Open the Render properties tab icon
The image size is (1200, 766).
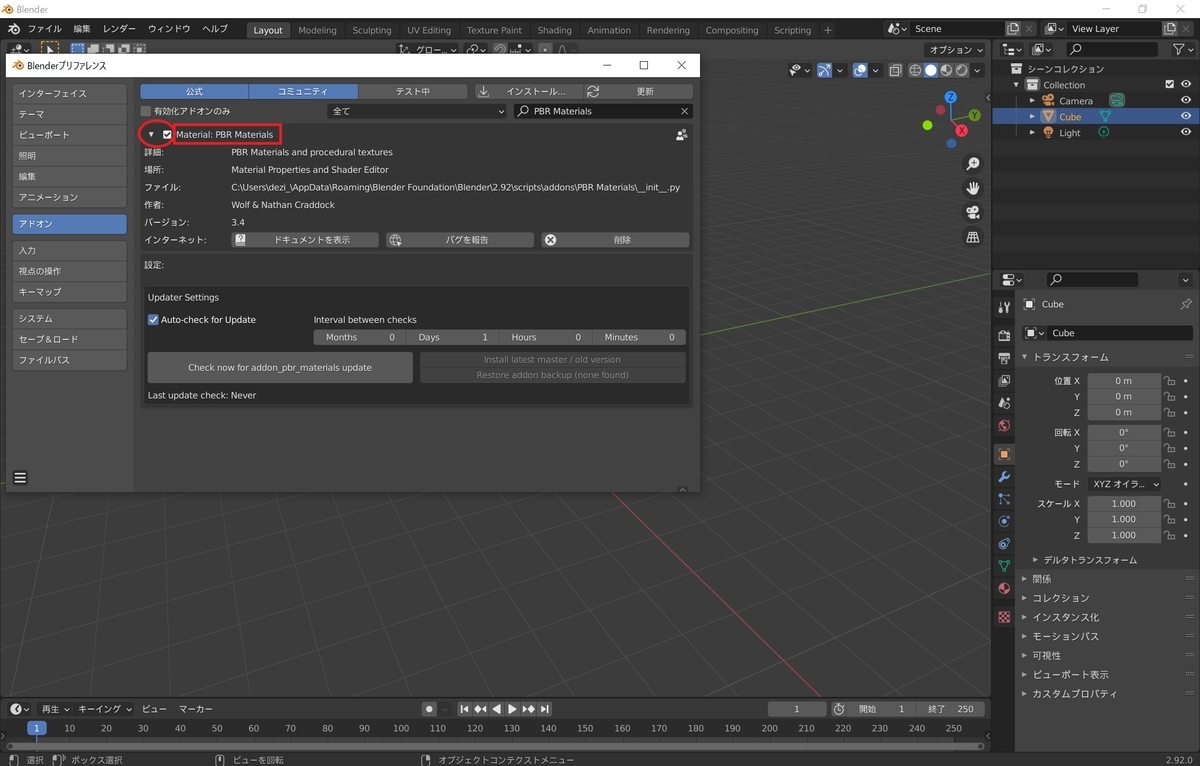[x=1004, y=335]
